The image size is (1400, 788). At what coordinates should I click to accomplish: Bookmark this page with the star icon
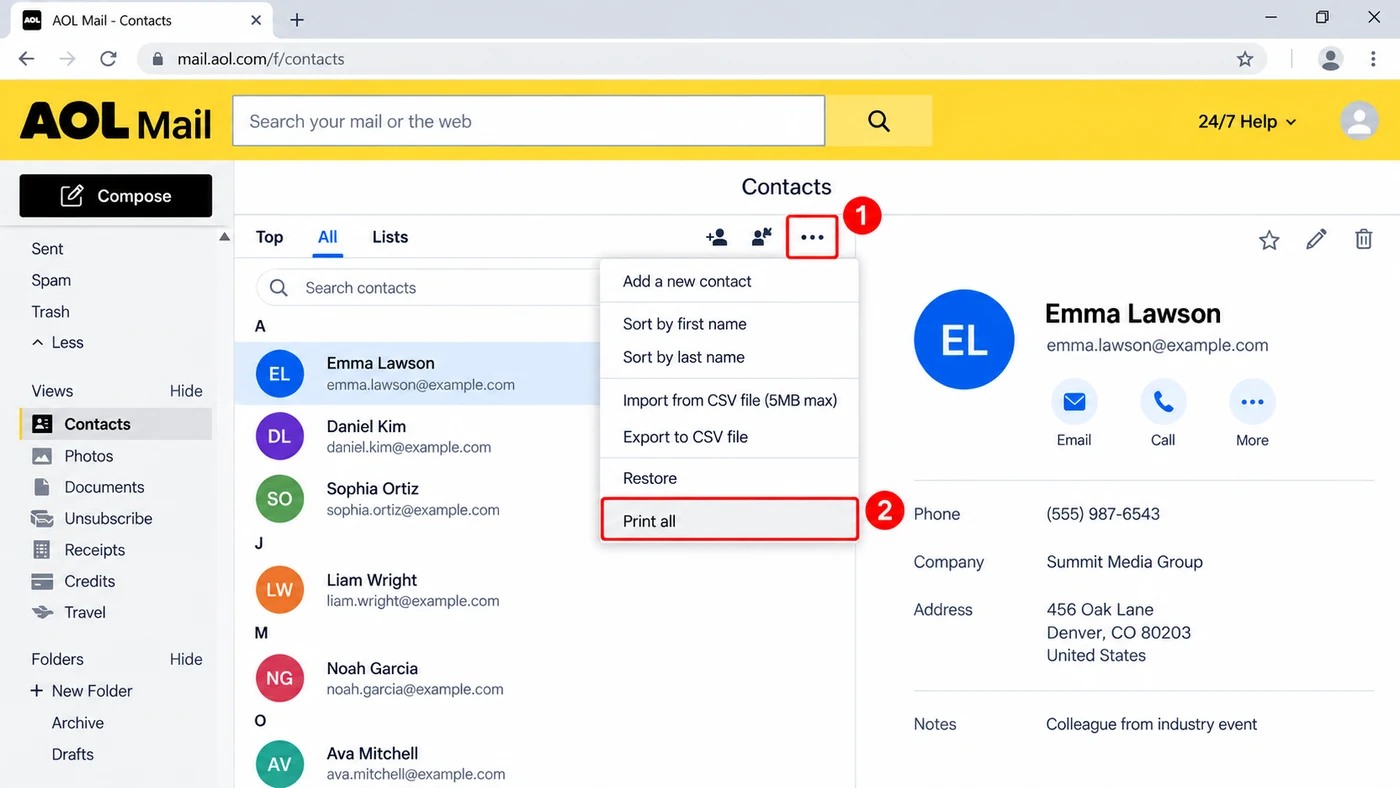[1245, 59]
